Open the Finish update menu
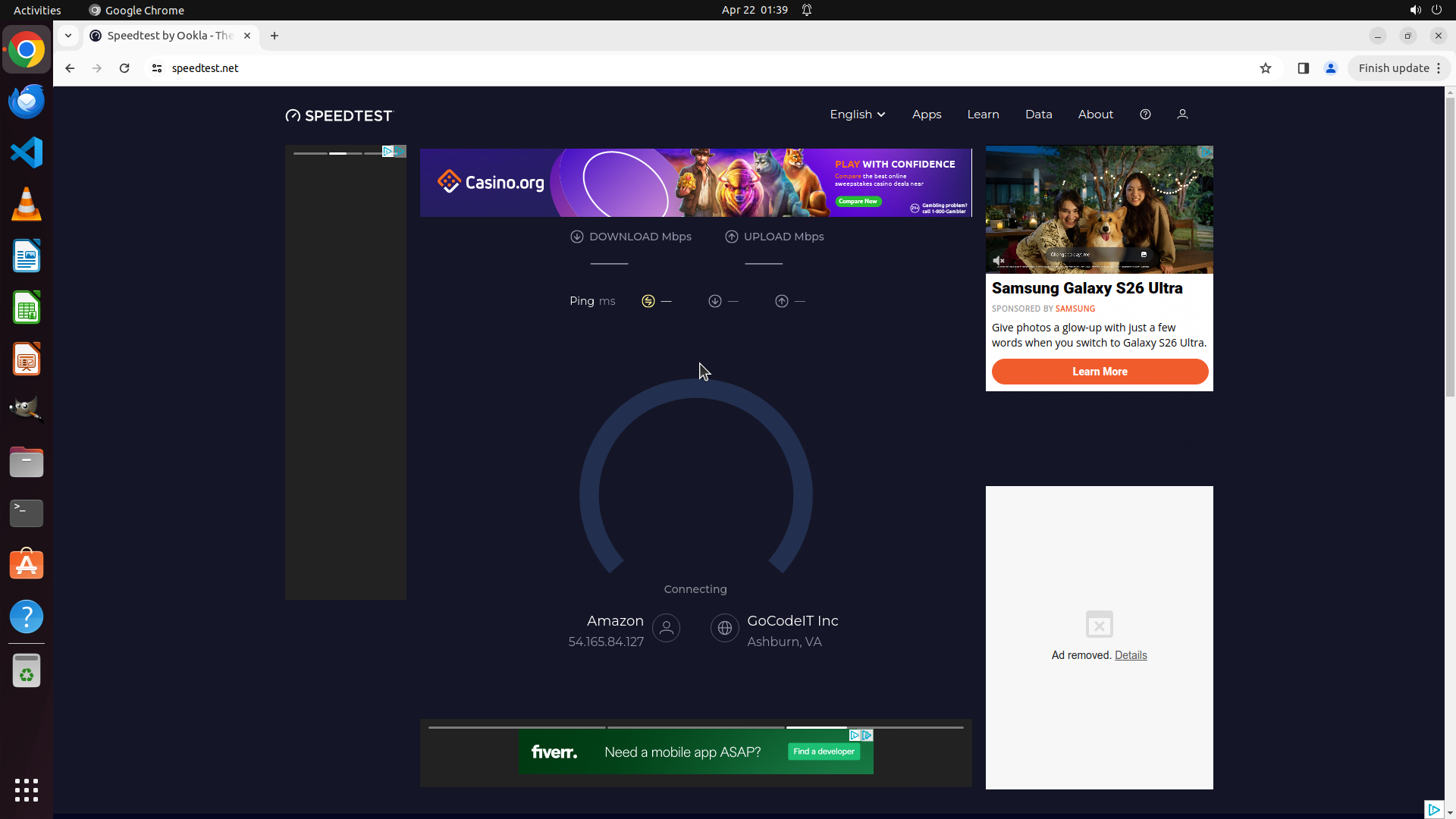Image resolution: width=1456 pixels, height=819 pixels. click(x=1399, y=68)
